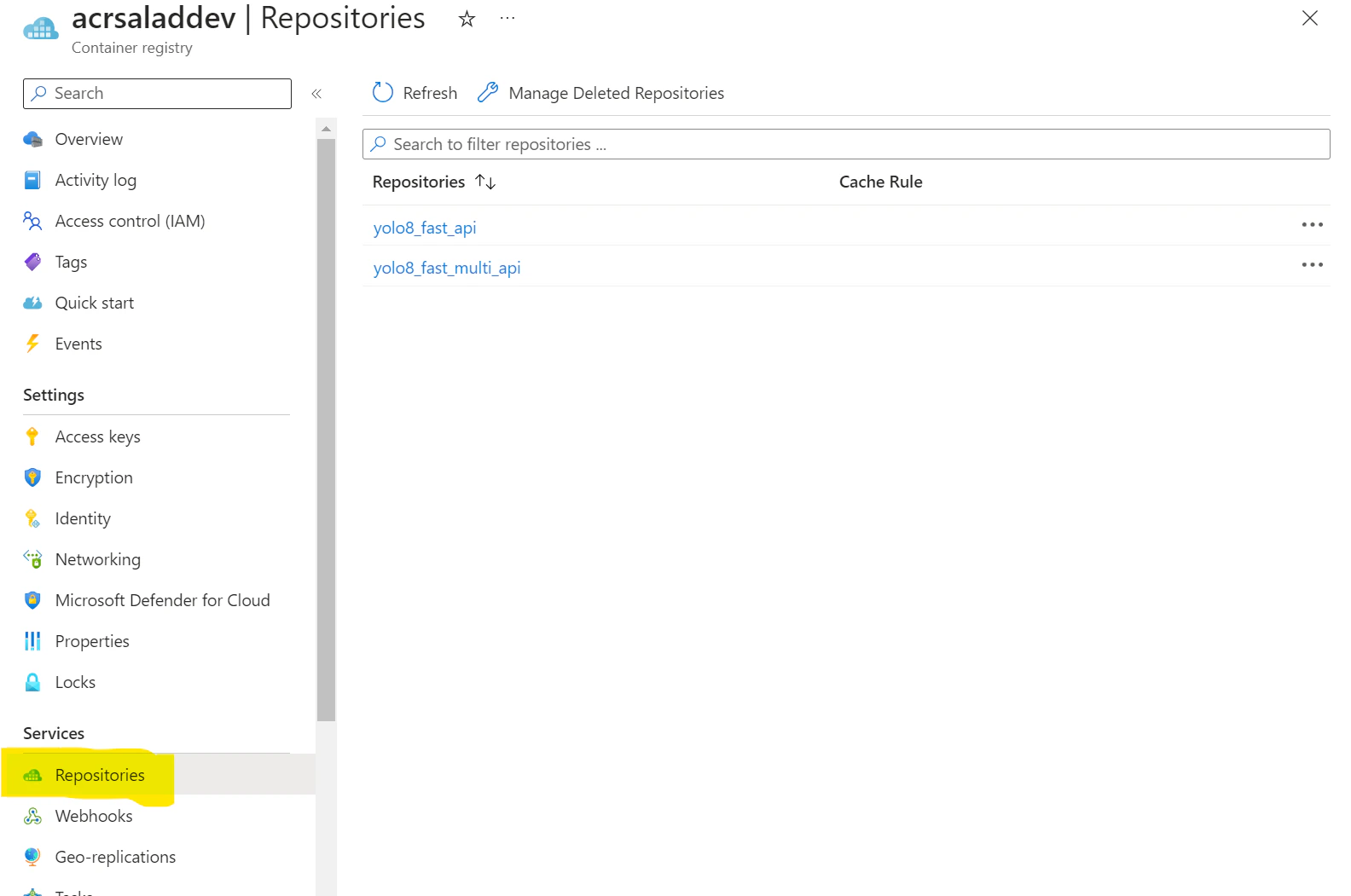Open Geo-replications
Screen dimensions: 1351x896
pos(115,857)
